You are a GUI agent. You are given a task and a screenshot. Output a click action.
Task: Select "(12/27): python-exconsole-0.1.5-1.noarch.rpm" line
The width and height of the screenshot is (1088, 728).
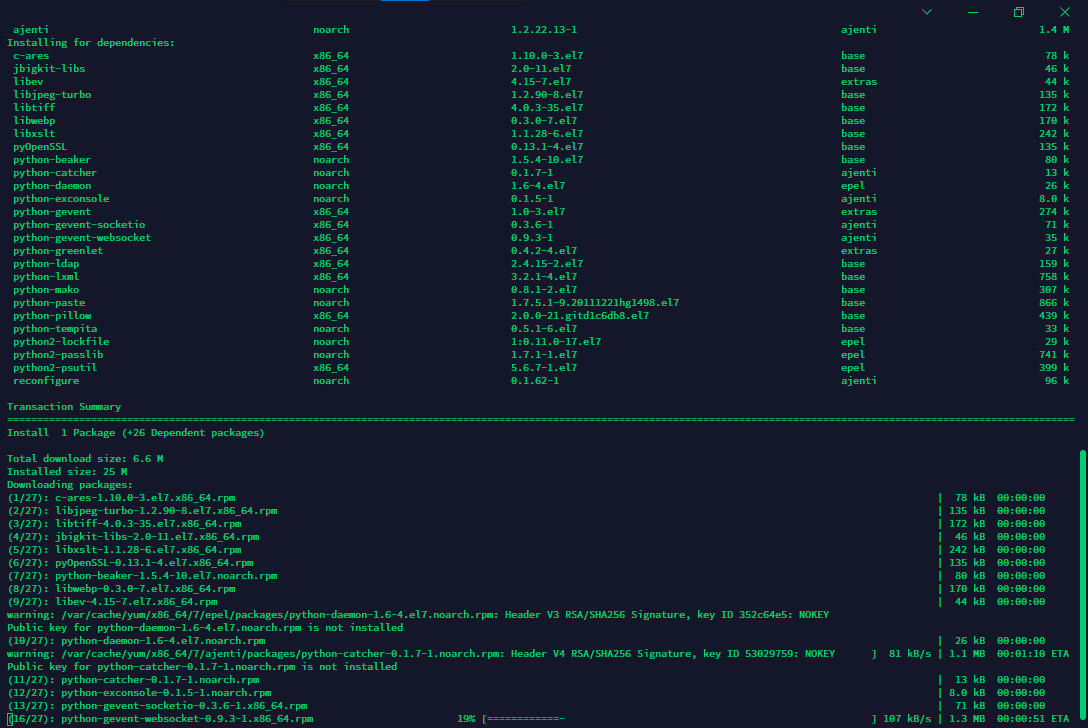point(139,693)
